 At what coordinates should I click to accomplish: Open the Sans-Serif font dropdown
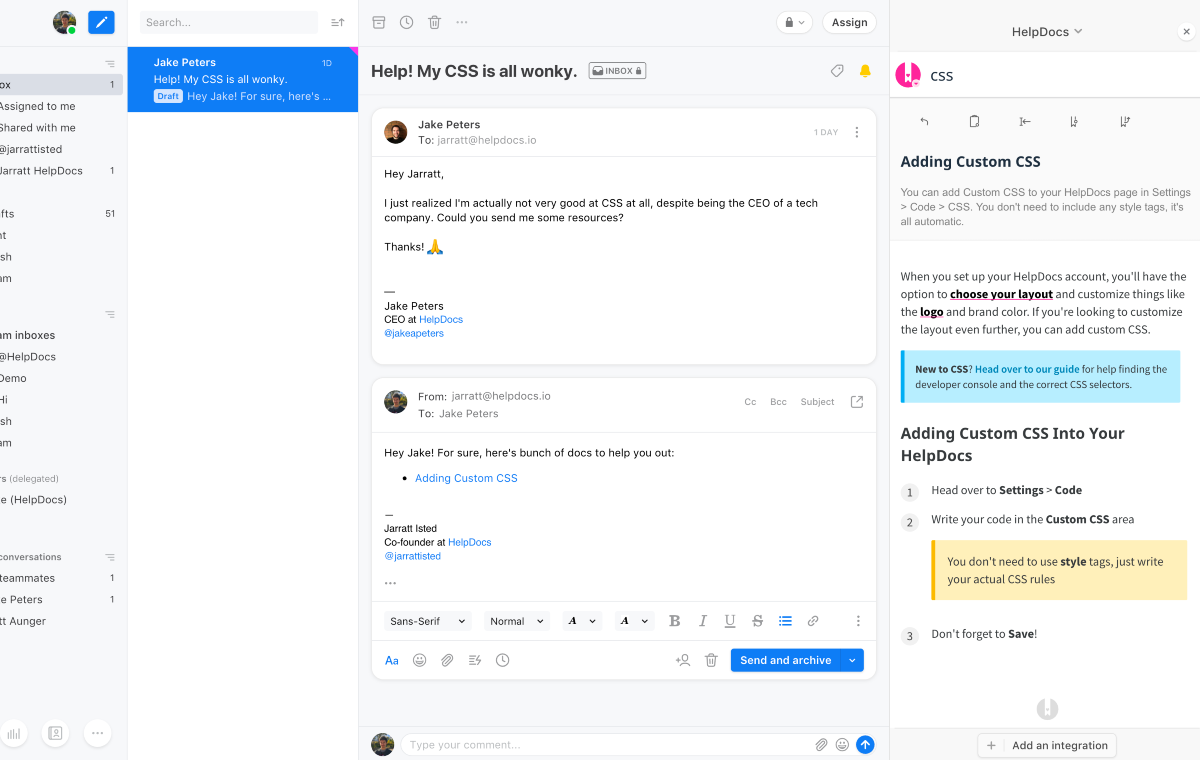pyautogui.click(x=428, y=621)
